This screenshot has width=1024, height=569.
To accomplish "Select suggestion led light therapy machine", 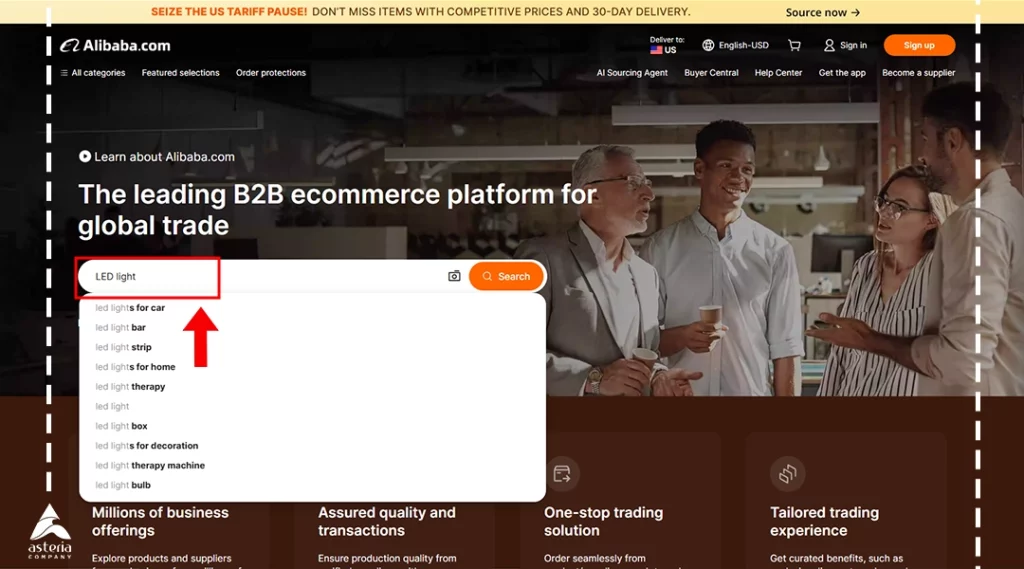I will (312, 465).
